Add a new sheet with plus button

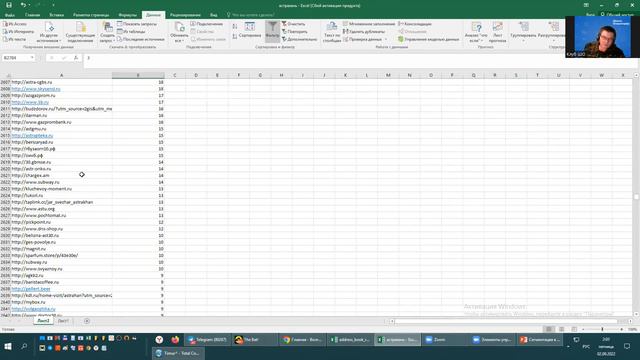(x=87, y=321)
